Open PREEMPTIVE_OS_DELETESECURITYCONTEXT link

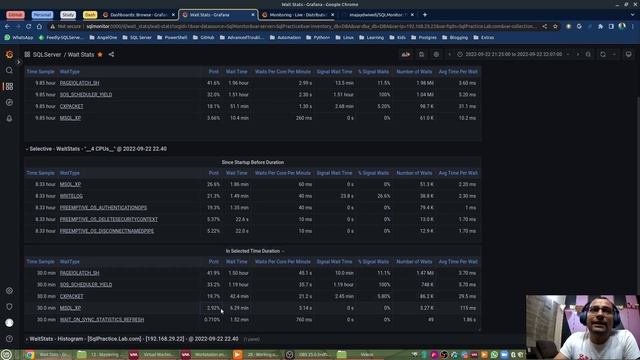pyautogui.click(x=109, y=219)
